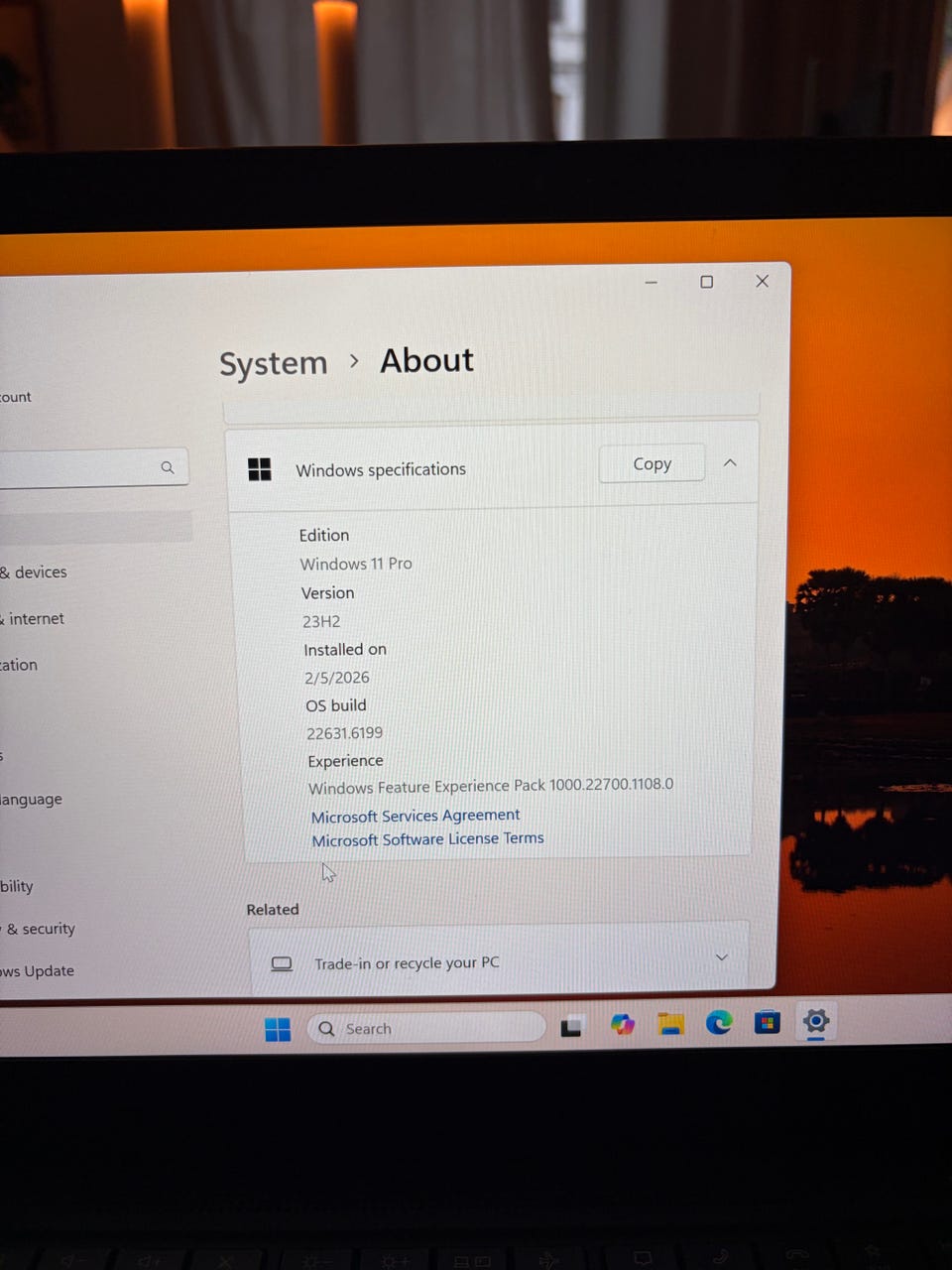Screen dimensions: 952x1270
Task: Maximize the Settings window
Action: coord(707,282)
